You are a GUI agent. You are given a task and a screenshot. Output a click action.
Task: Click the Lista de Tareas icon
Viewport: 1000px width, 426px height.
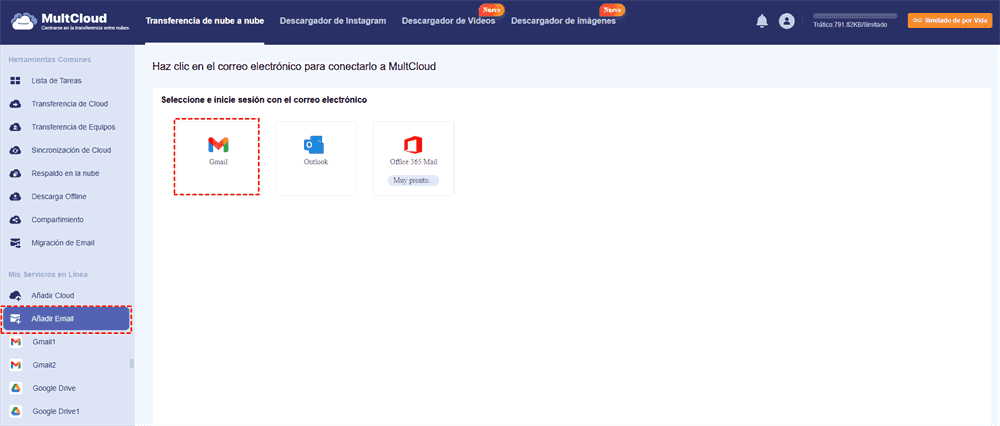(x=16, y=81)
